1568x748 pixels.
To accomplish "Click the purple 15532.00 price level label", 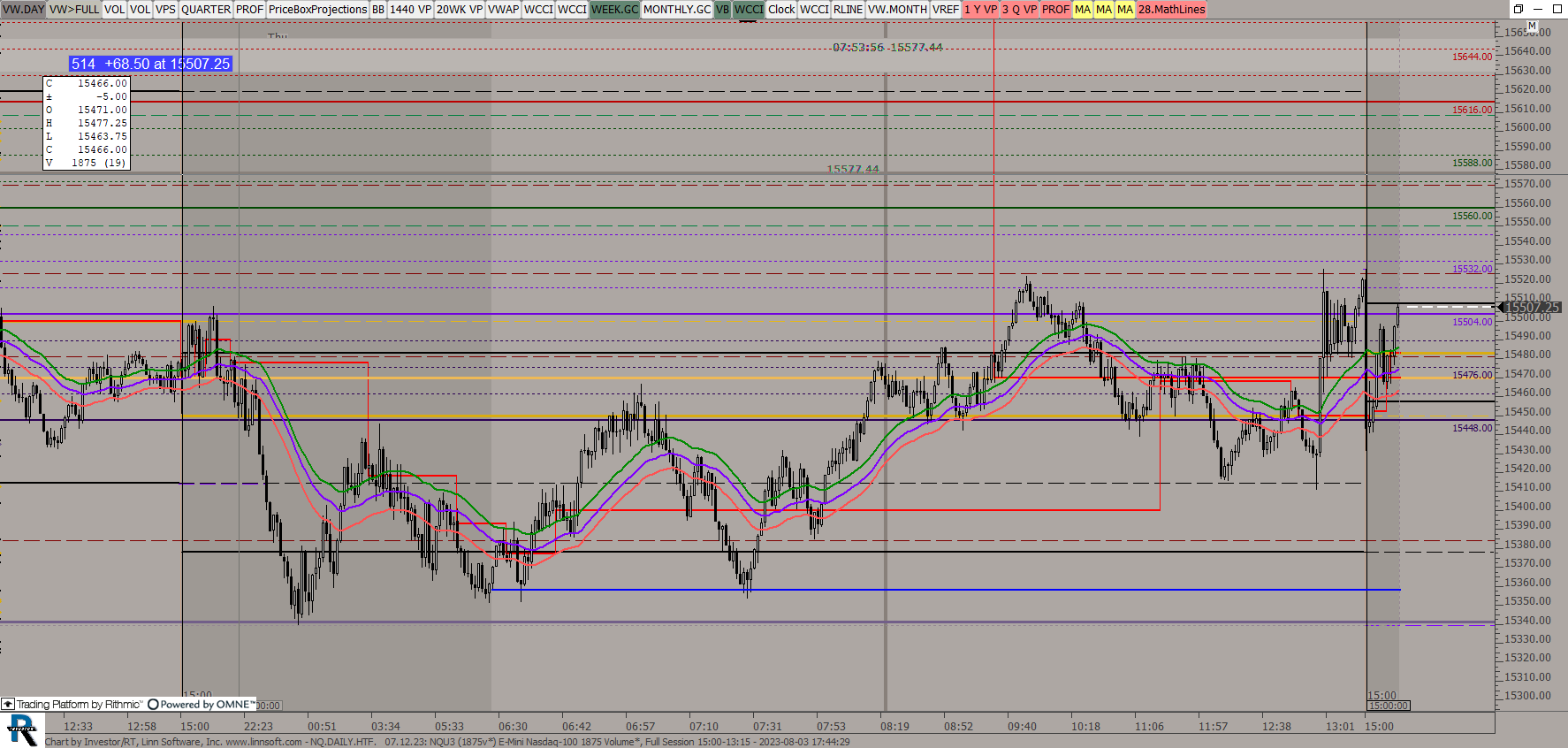I will 1472,269.
